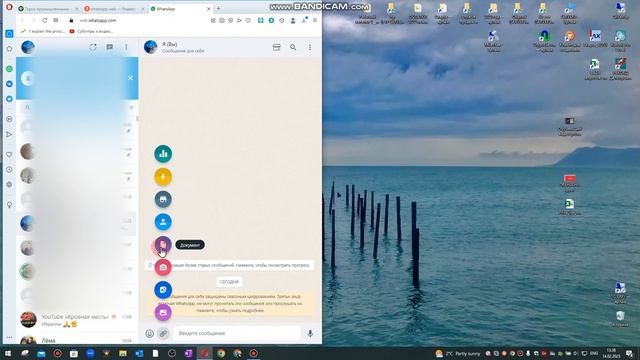Open Opera settings gear in the sidebar
The height and width of the screenshot is (360, 640).
(9, 184)
